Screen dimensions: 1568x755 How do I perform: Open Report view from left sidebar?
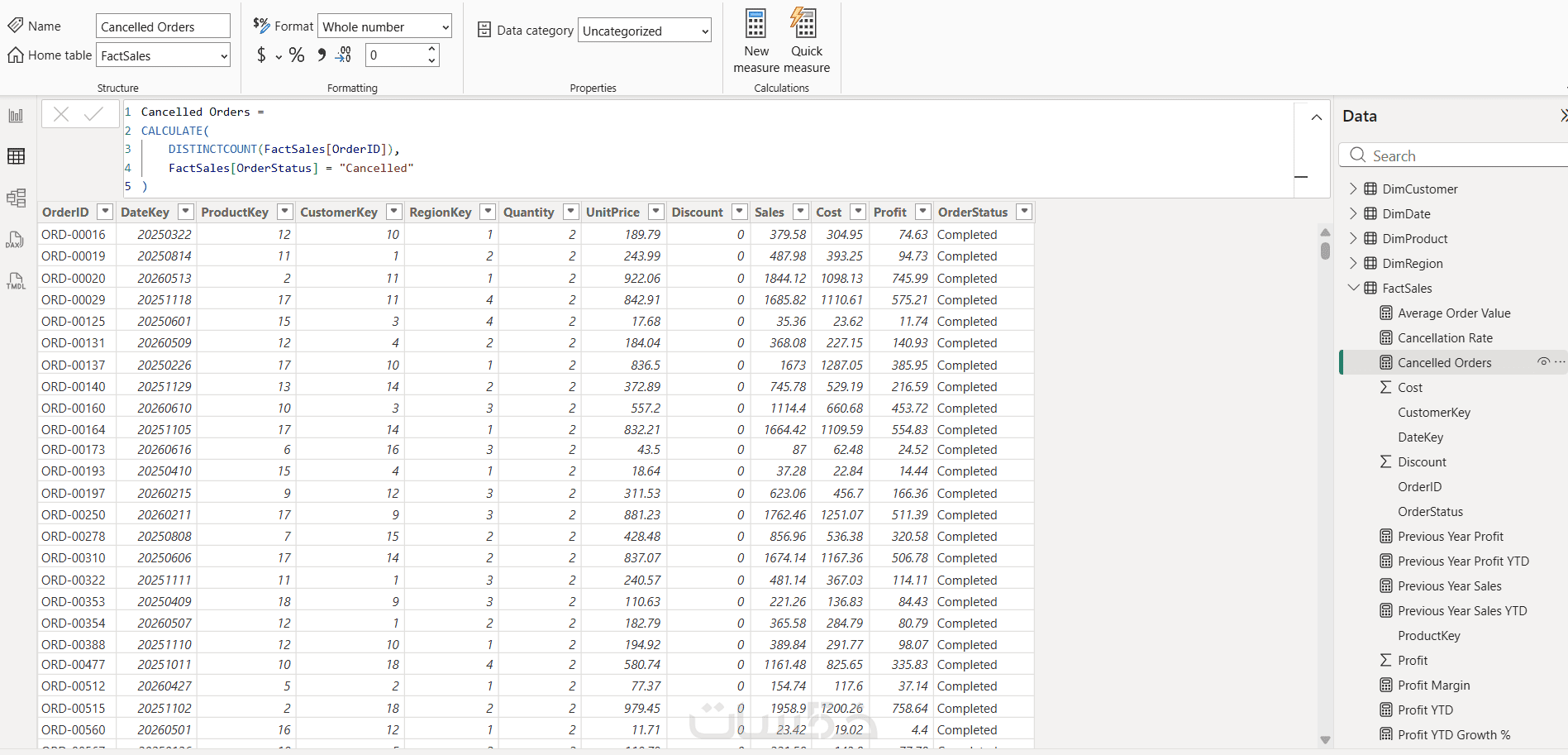point(16,116)
